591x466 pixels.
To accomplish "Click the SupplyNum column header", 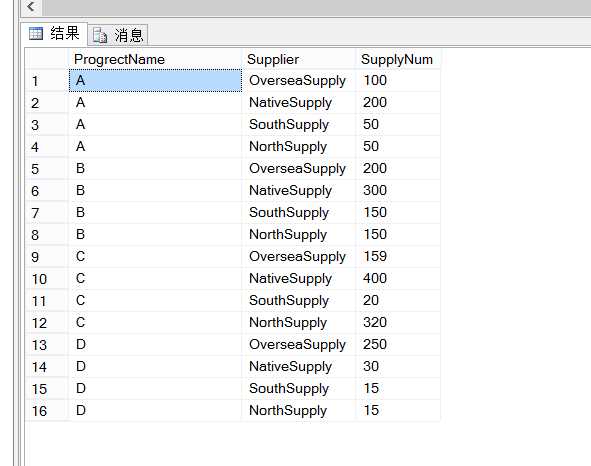I will (x=398, y=59).
